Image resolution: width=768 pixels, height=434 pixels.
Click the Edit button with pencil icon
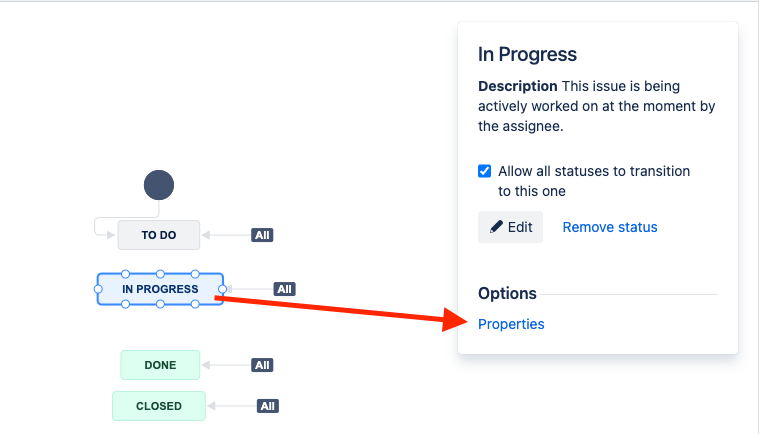(510, 227)
